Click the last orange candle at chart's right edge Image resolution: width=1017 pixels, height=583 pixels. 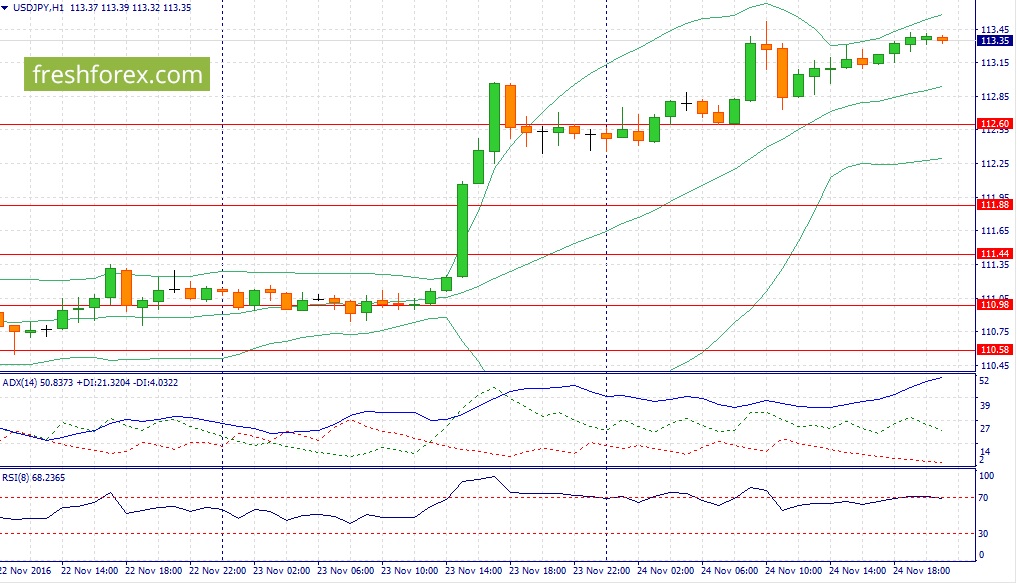942,39
